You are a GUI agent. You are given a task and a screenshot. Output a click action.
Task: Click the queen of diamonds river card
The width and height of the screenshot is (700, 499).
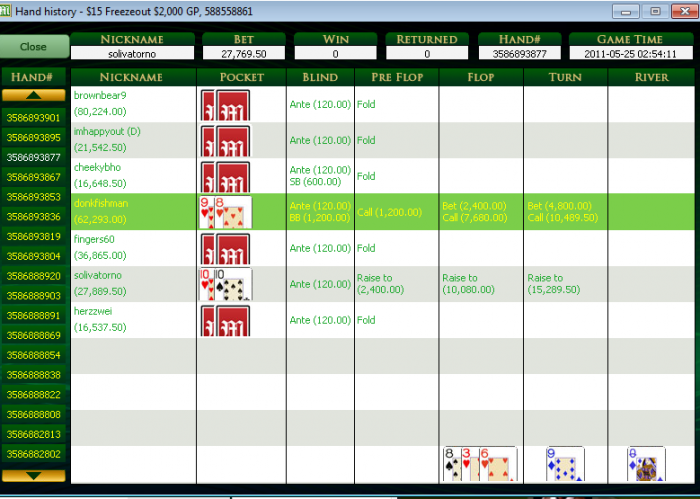coord(646,464)
